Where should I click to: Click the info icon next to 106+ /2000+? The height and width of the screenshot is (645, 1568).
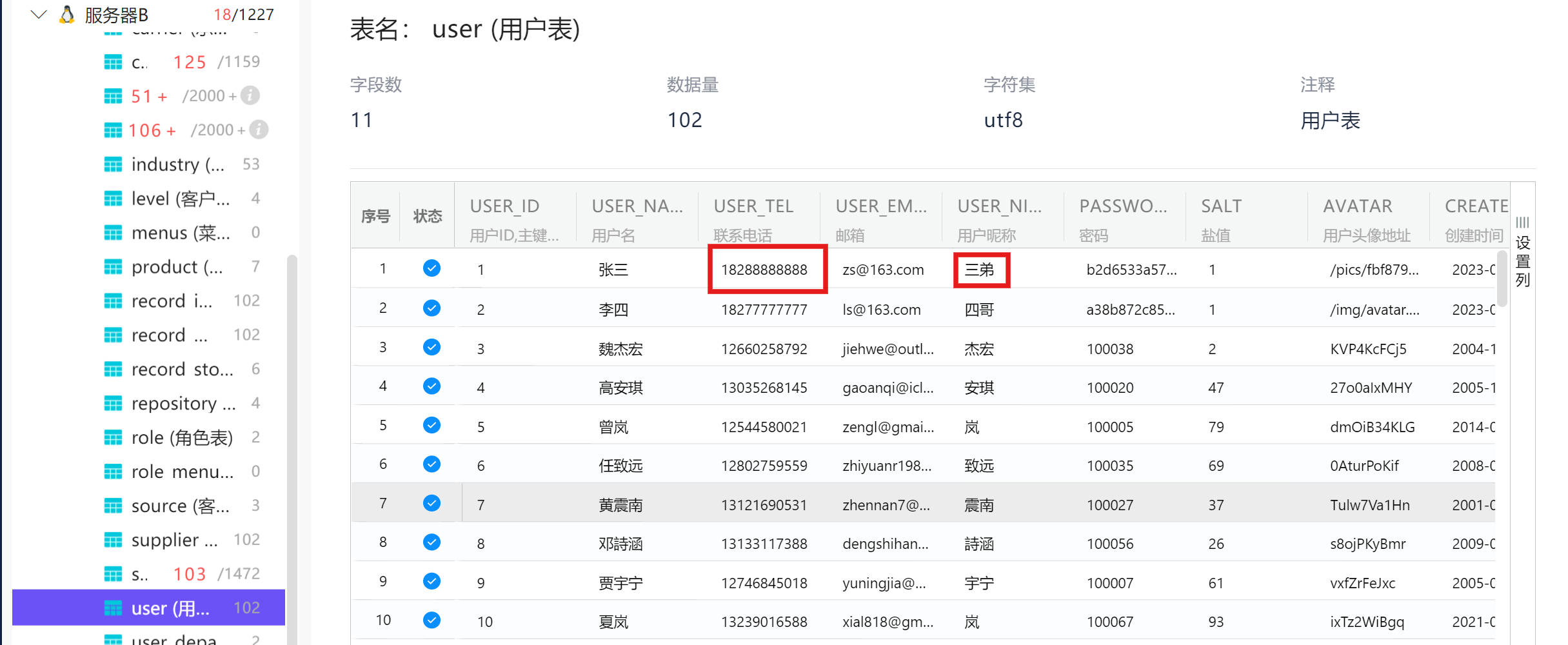pos(259,130)
